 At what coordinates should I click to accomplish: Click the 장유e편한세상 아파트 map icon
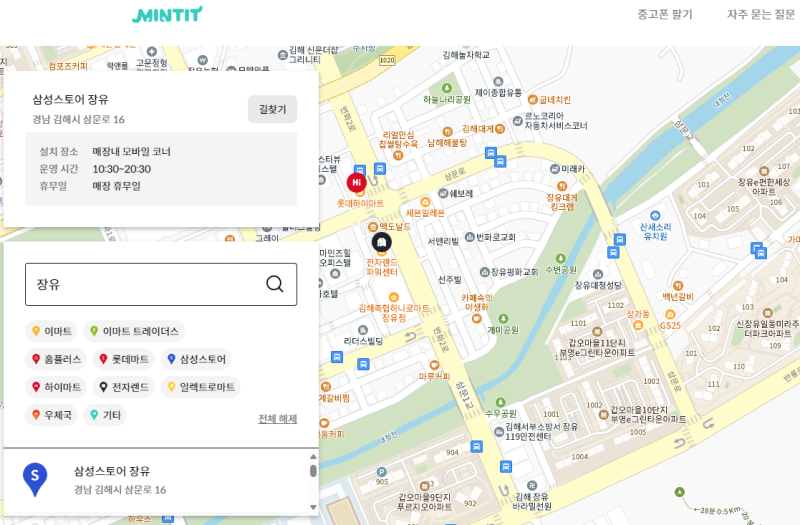click(x=764, y=171)
